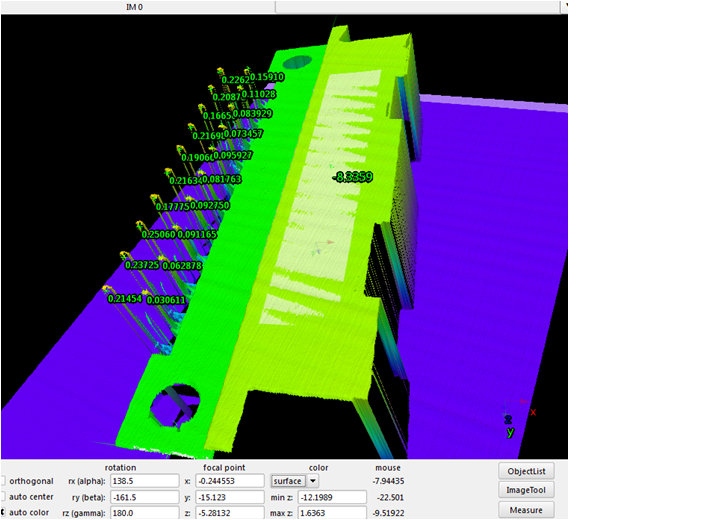Expand the dropdown arrow at top right
This screenshot has height=520, width=714.
coord(565,6)
